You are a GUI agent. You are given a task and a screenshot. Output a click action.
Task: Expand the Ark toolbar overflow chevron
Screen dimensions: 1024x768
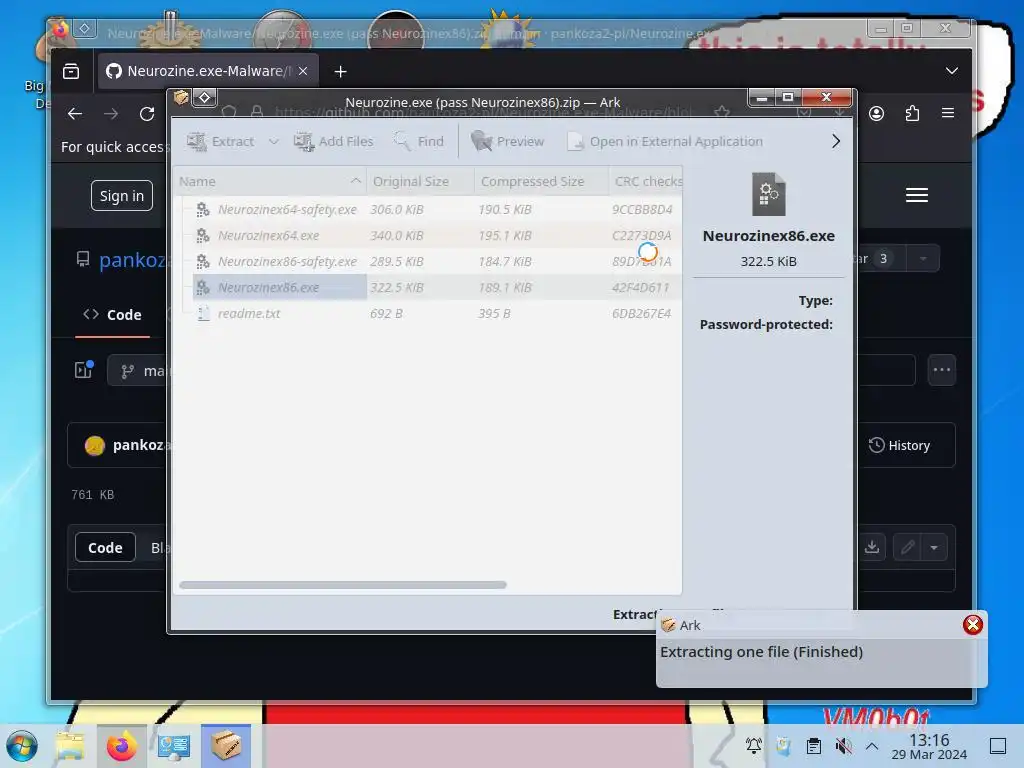[x=836, y=141]
